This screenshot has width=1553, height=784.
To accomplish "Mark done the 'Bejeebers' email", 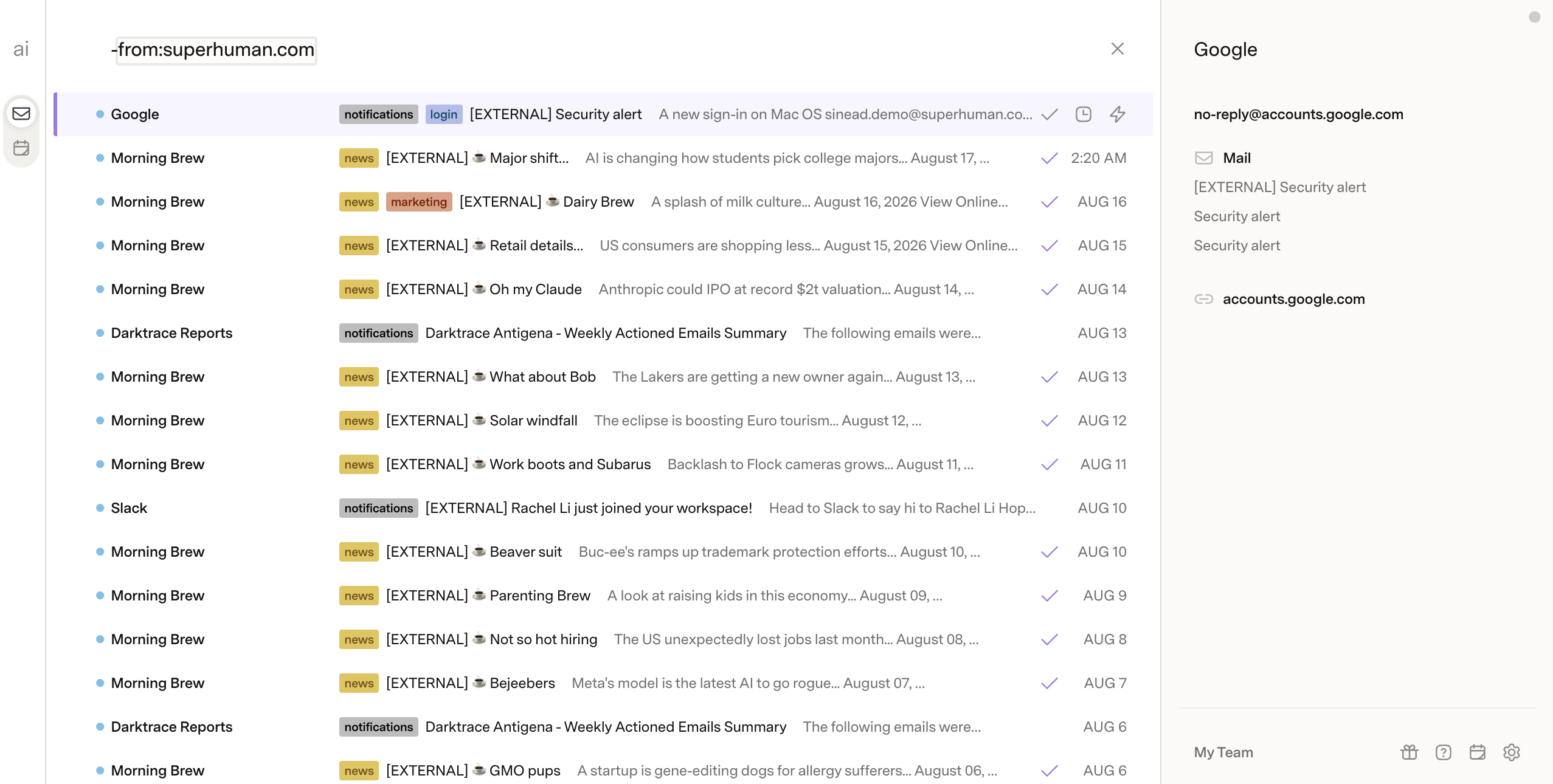I will pos(1050,683).
